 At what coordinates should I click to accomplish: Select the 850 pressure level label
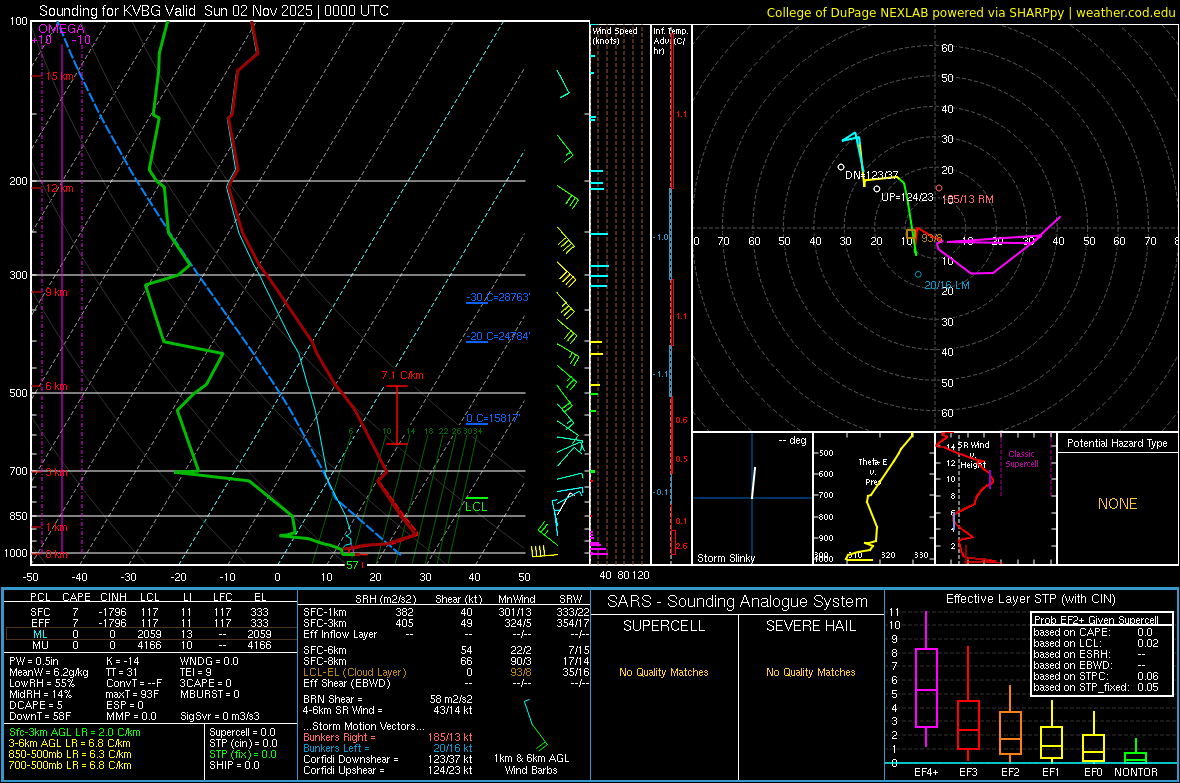18,516
